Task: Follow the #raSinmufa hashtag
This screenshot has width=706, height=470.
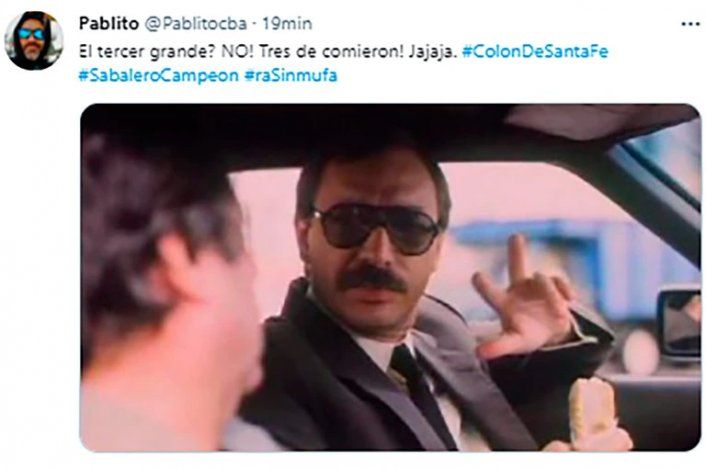Action: click(x=291, y=75)
